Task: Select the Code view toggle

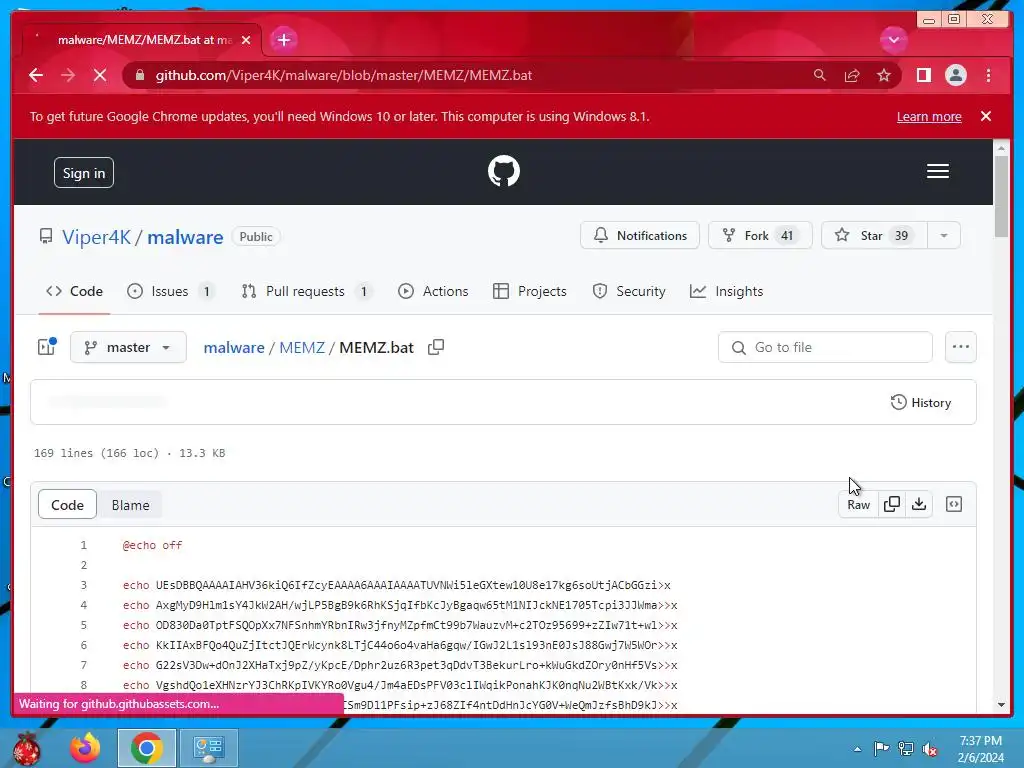Action: click(x=67, y=505)
